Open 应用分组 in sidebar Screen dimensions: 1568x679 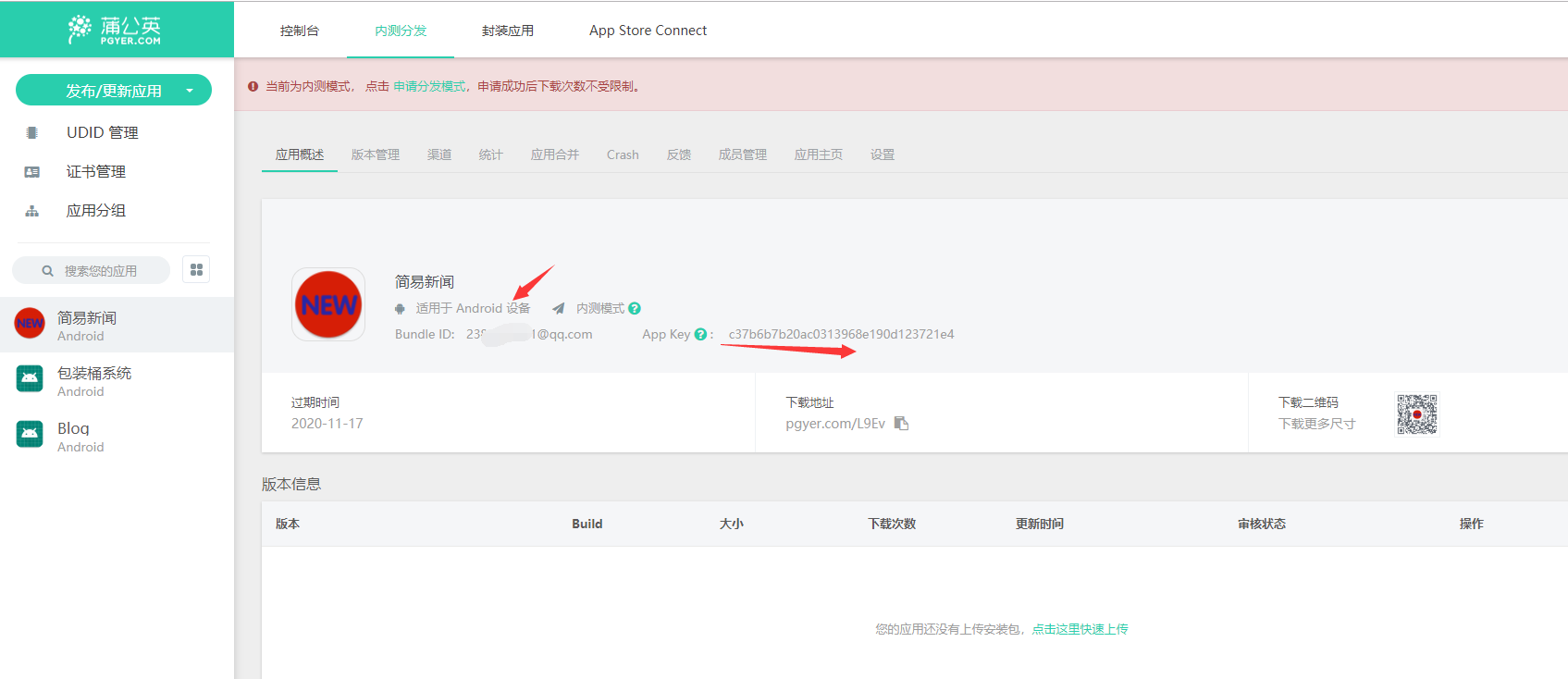(x=95, y=211)
